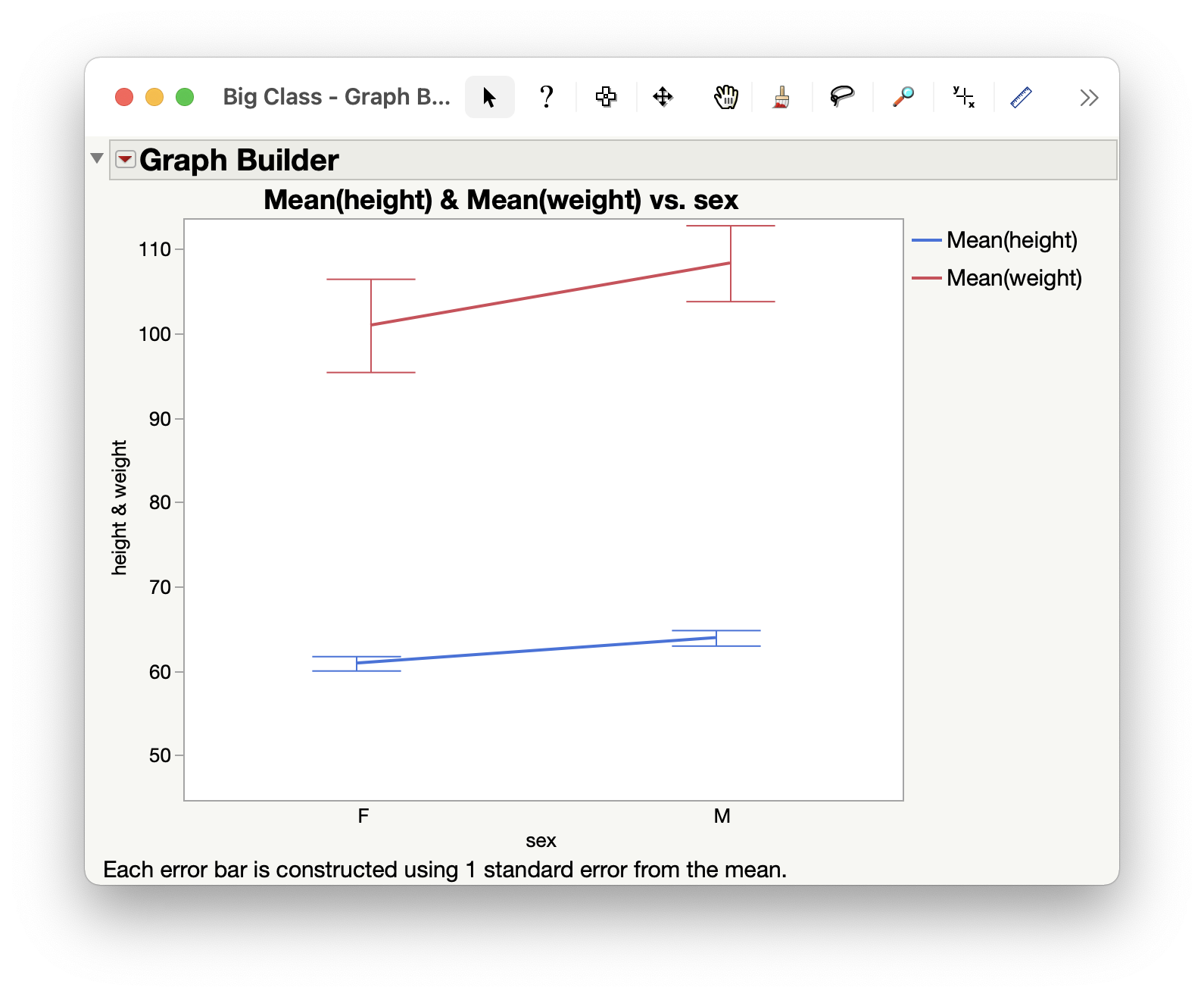Select the grabber hand tool
This screenshot has width=1204, height=997.
[725, 97]
